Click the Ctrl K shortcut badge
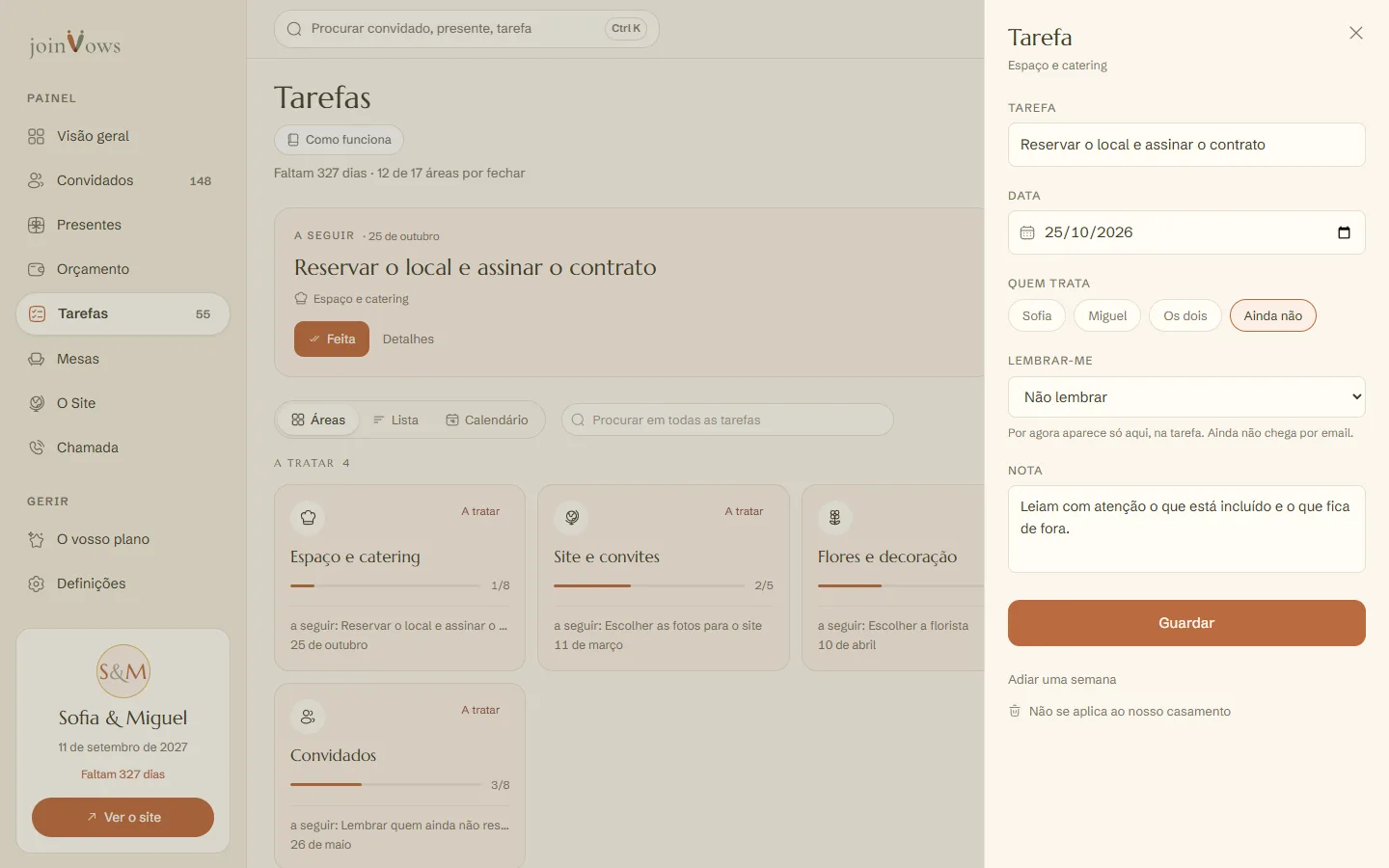1389x868 pixels. [x=626, y=29]
